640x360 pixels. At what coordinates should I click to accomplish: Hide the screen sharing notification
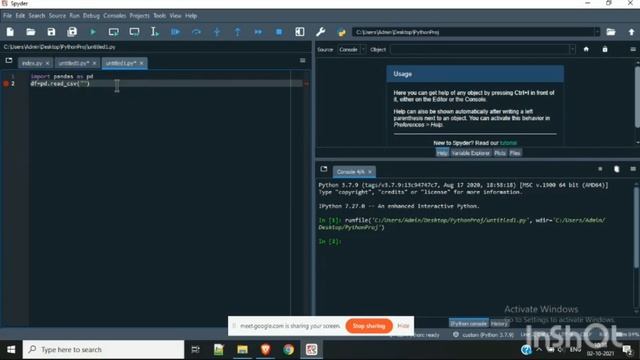403,326
